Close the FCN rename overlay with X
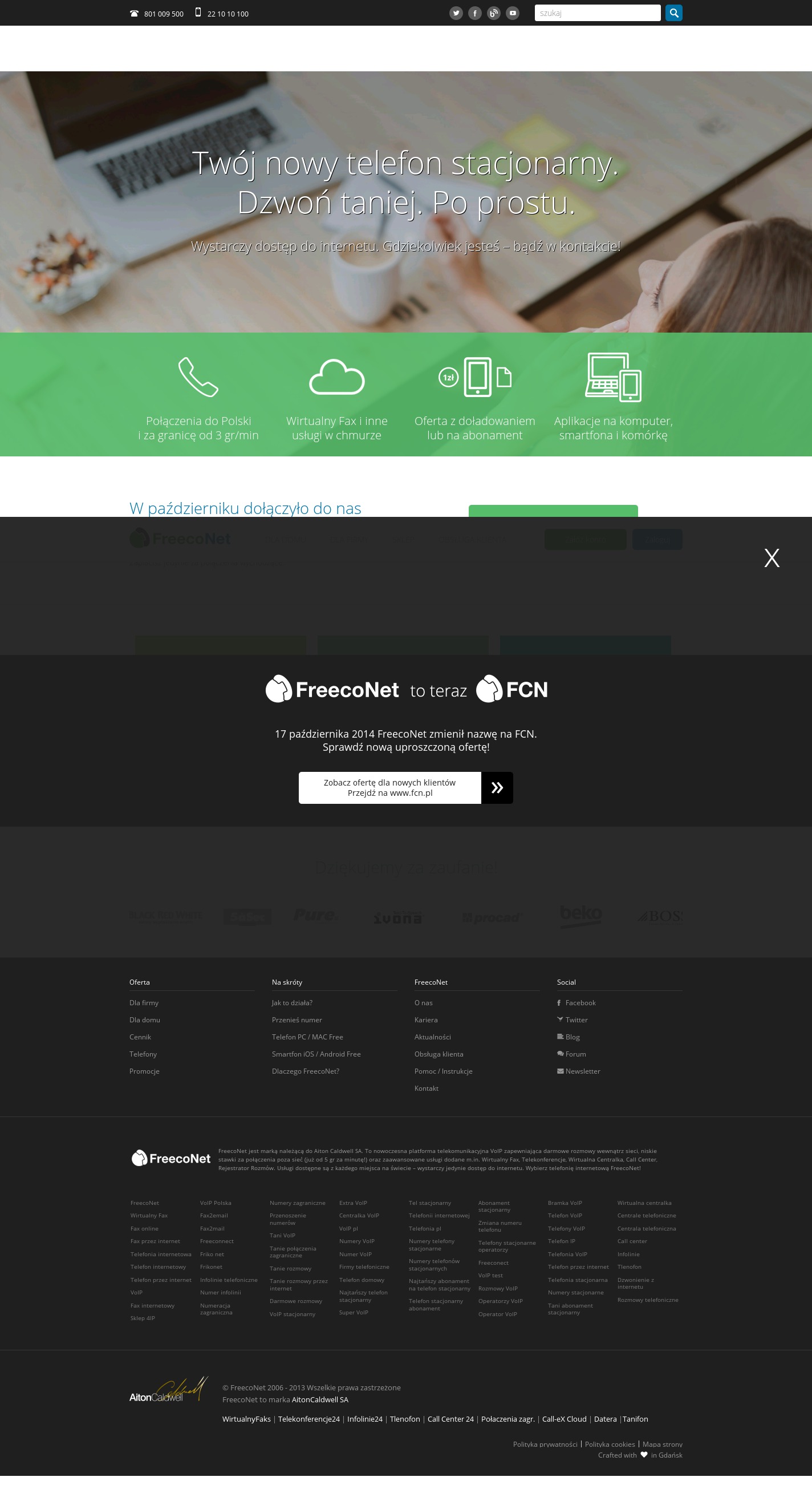This screenshot has width=812, height=1485. tap(771, 558)
